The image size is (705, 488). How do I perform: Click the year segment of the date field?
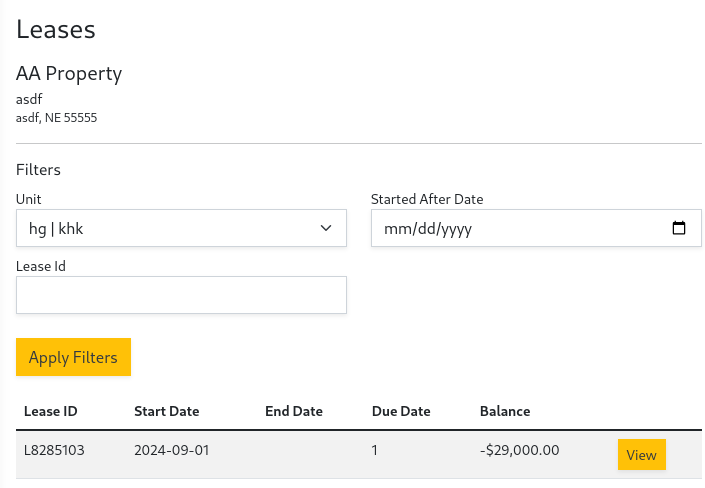coord(455,229)
